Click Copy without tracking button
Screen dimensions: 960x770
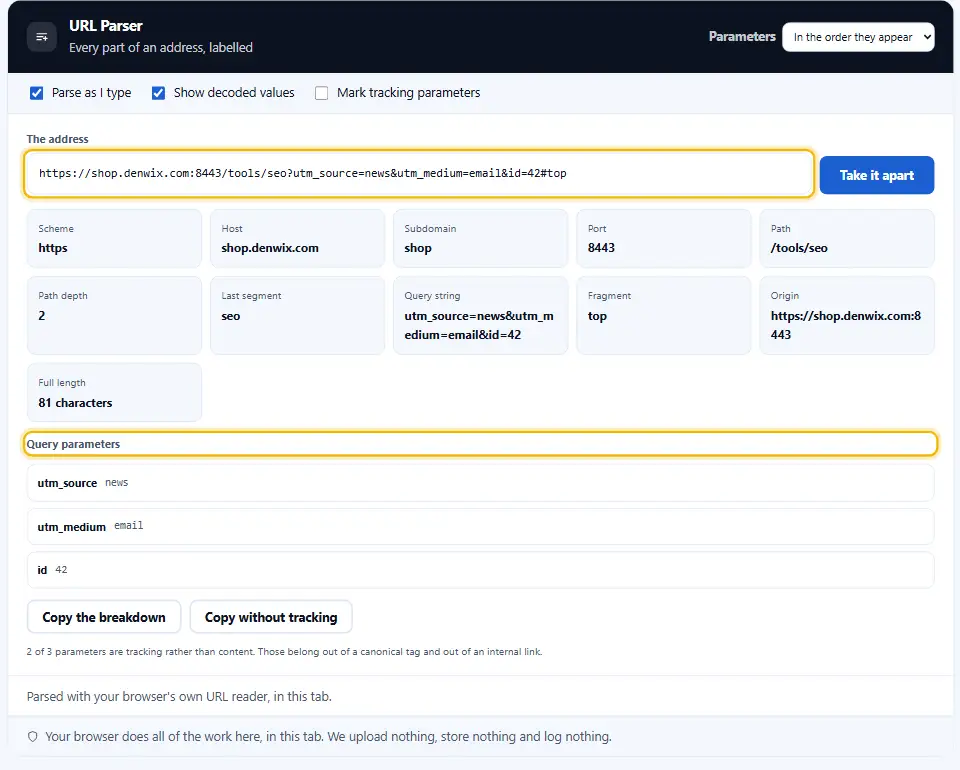point(271,617)
